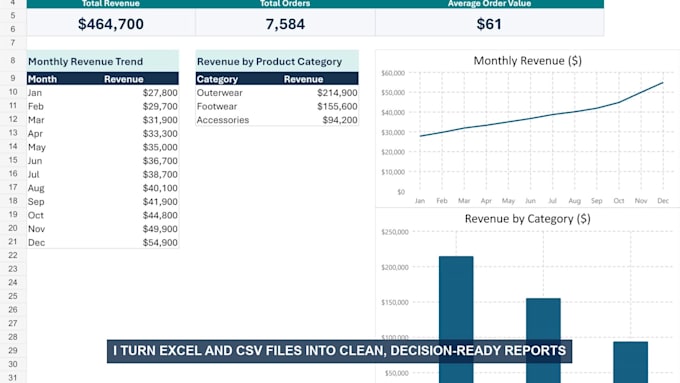Select the Dec month cell in the table
Viewport: 680px width, 383px height.
pos(36,243)
